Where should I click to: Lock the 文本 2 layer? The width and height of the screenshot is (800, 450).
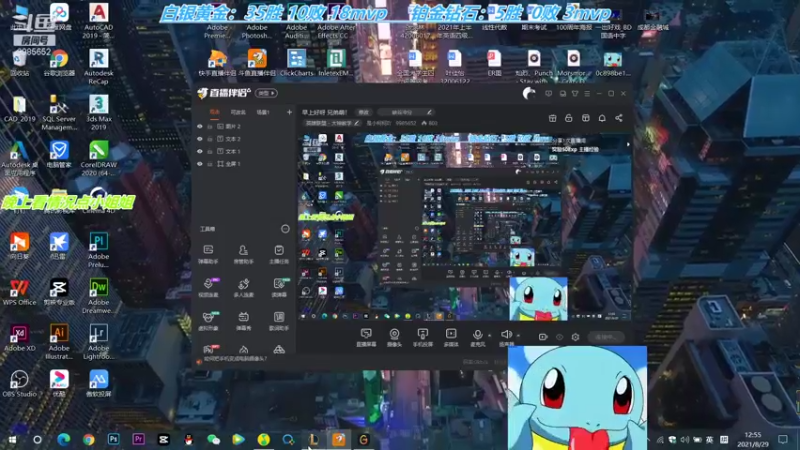click(x=210, y=139)
